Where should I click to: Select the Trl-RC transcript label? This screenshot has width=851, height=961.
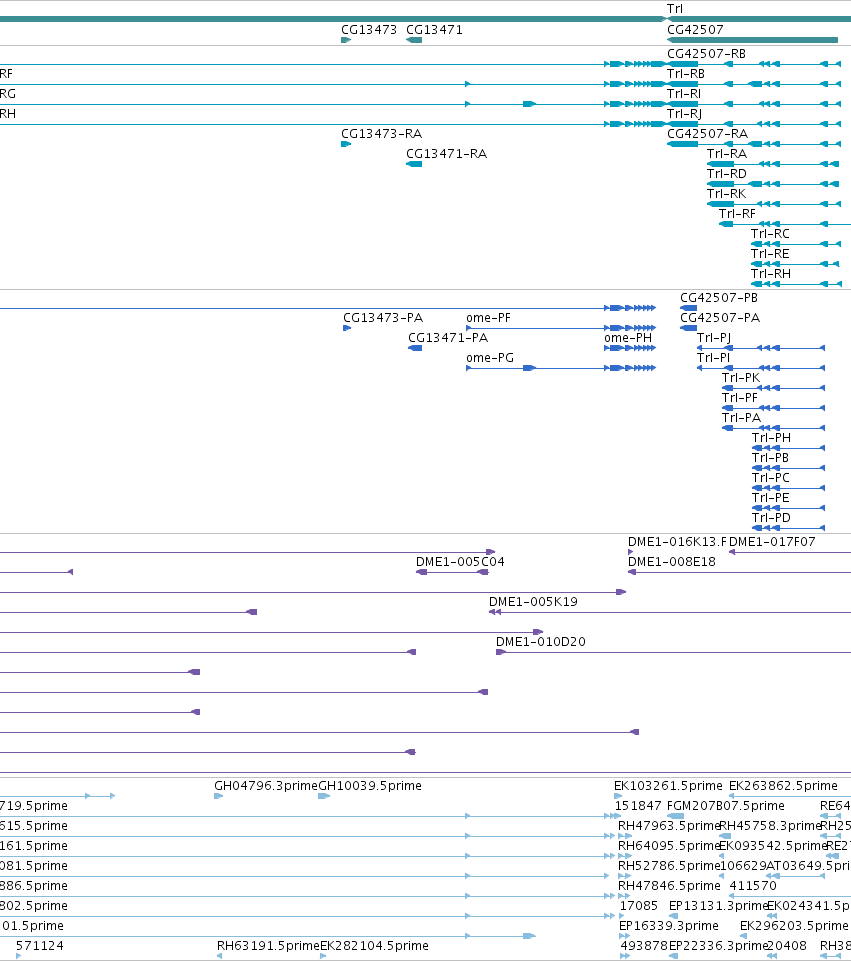point(771,234)
